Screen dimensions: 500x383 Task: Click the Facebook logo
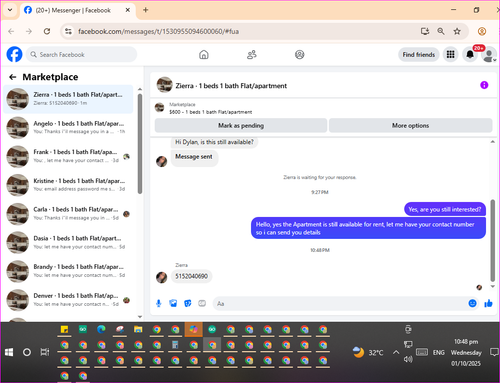coord(14,54)
